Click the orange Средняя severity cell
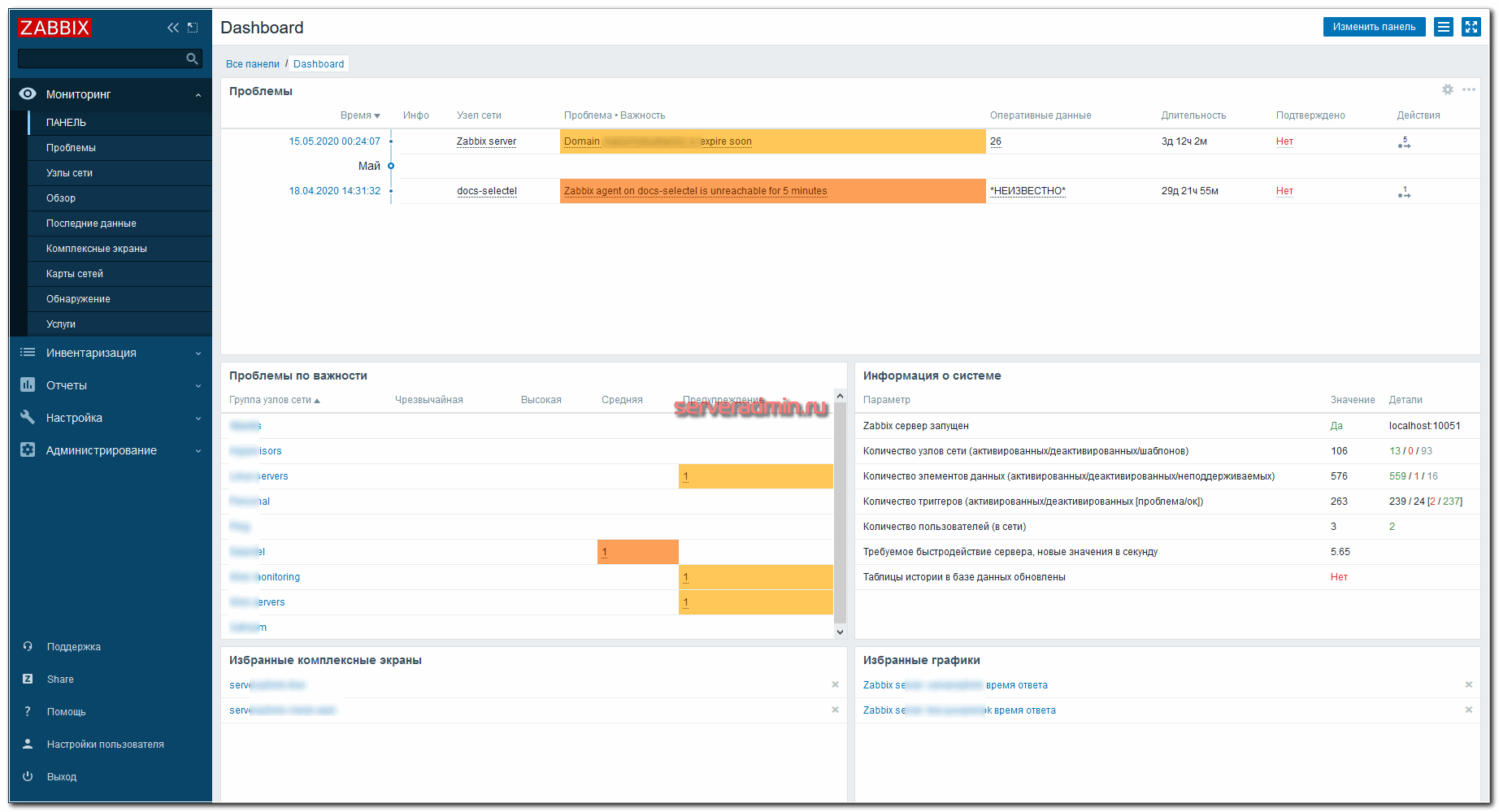Image resolution: width=1499 pixels, height=812 pixels. point(637,552)
